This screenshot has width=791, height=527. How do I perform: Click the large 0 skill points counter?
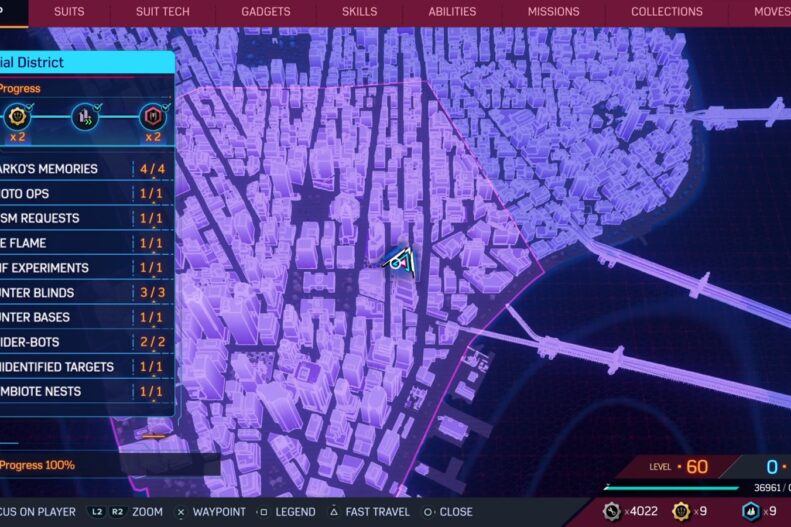tap(772, 467)
